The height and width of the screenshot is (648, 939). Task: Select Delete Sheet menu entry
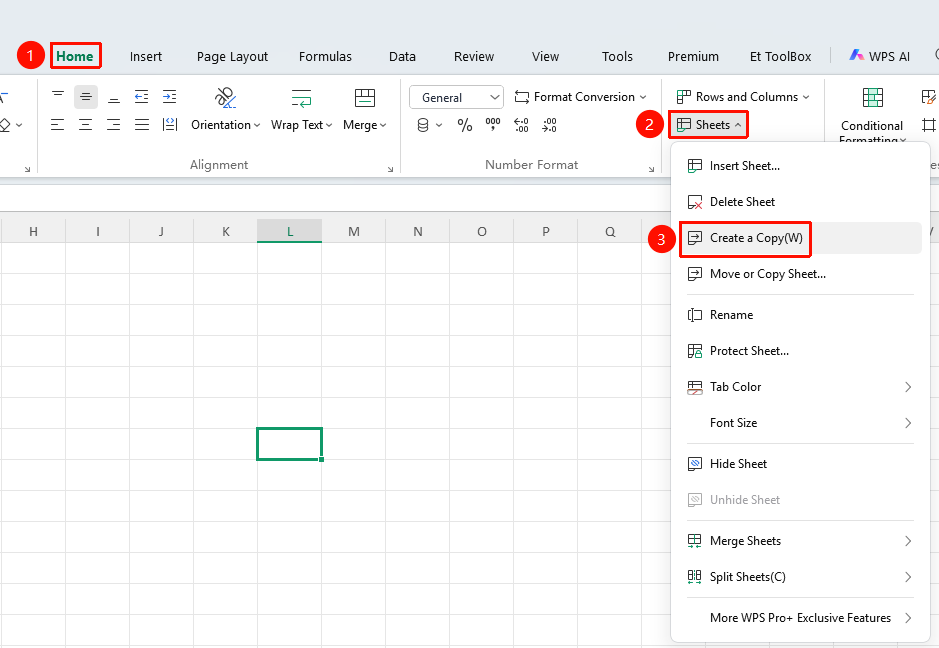click(x=799, y=202)
